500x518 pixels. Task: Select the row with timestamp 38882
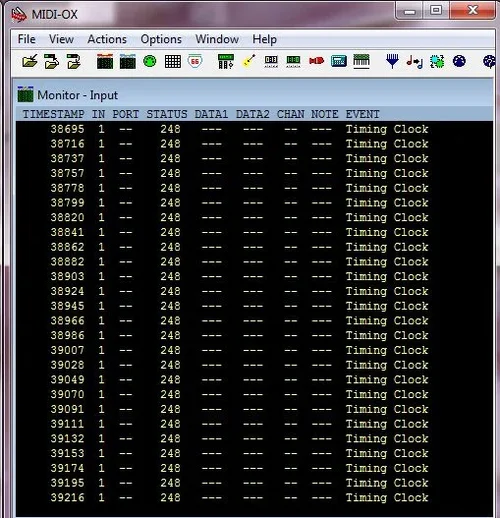pos(254,262)
